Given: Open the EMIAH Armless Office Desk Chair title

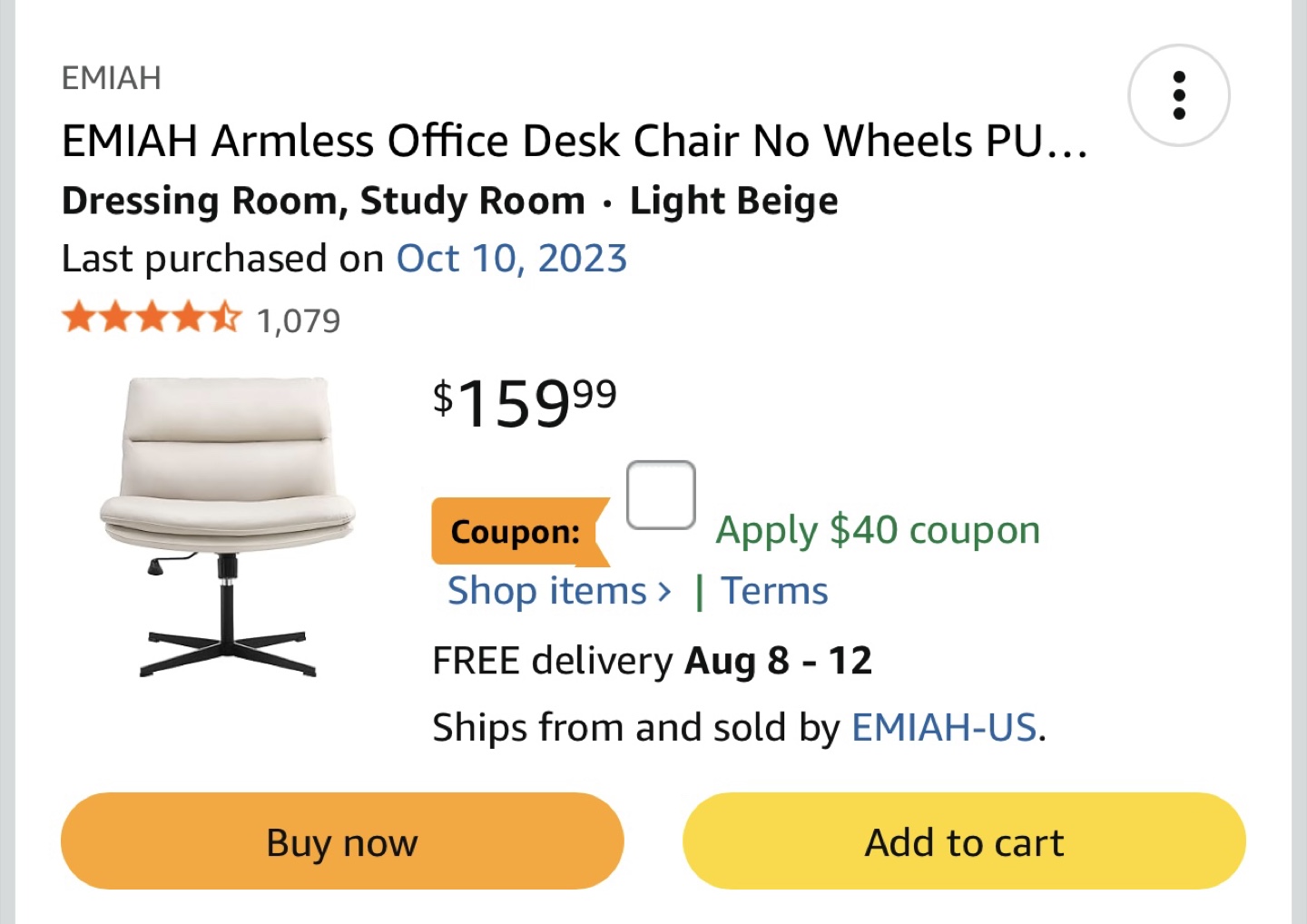Looking at the screenshot, I should [574, 142].
